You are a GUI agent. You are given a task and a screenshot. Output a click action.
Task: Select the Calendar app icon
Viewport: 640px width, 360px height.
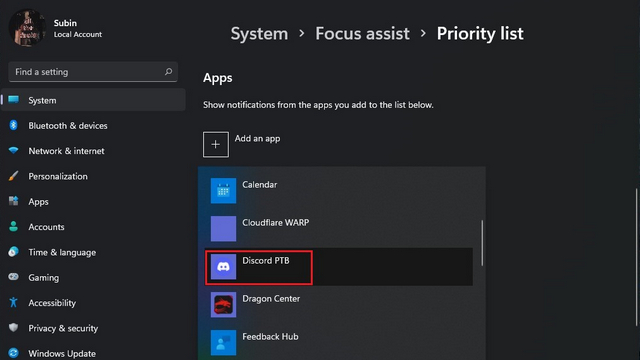click(x=223, y=191)
